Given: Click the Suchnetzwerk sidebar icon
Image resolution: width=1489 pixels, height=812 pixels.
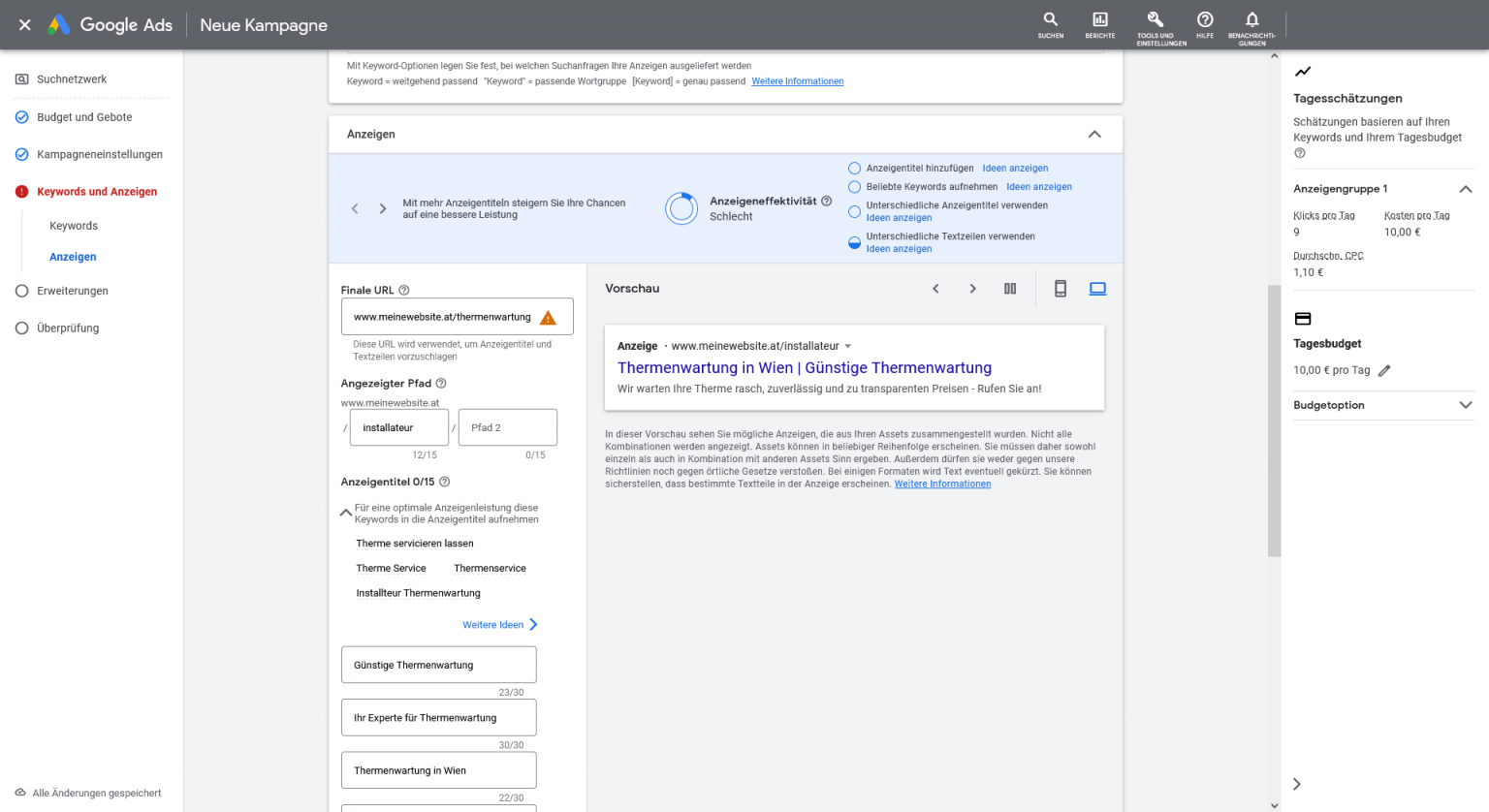Looking at the screenshot, I should click(x=21, y=79).
